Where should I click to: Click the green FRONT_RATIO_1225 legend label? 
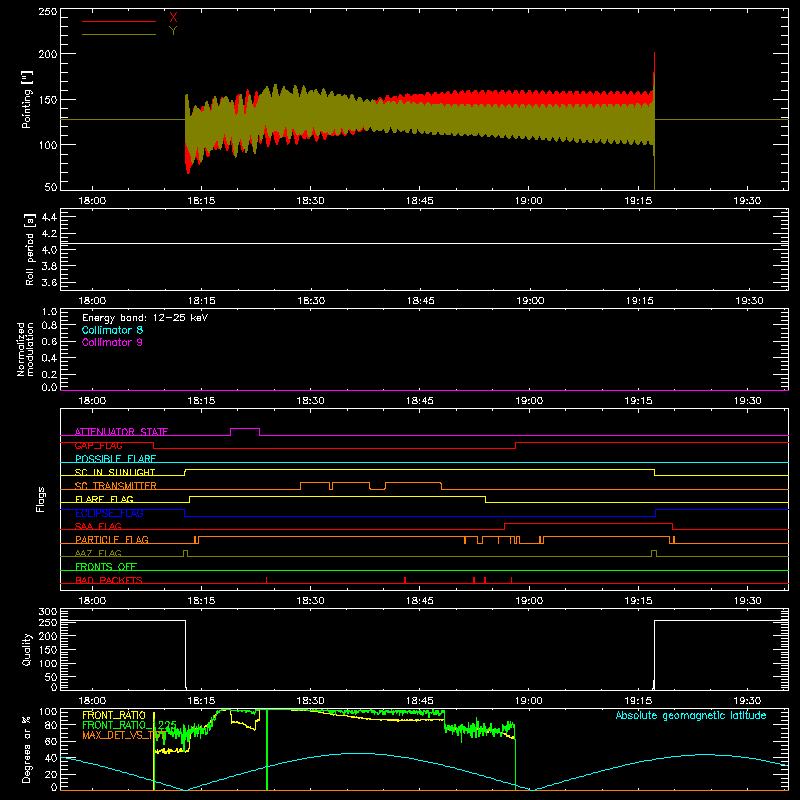click(x=129, y=725)
